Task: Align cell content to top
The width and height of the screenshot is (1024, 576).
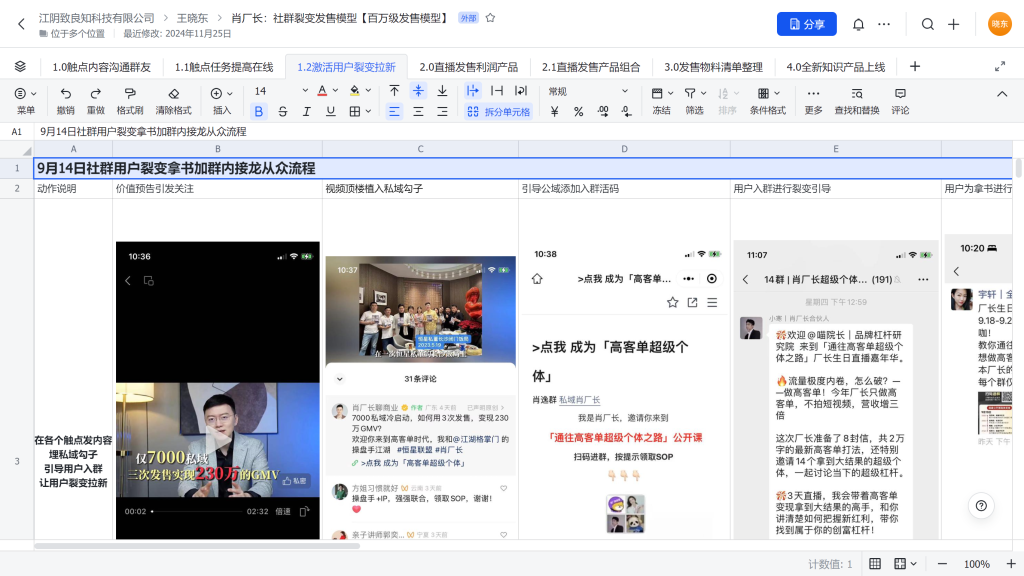Action: (394, 91)
